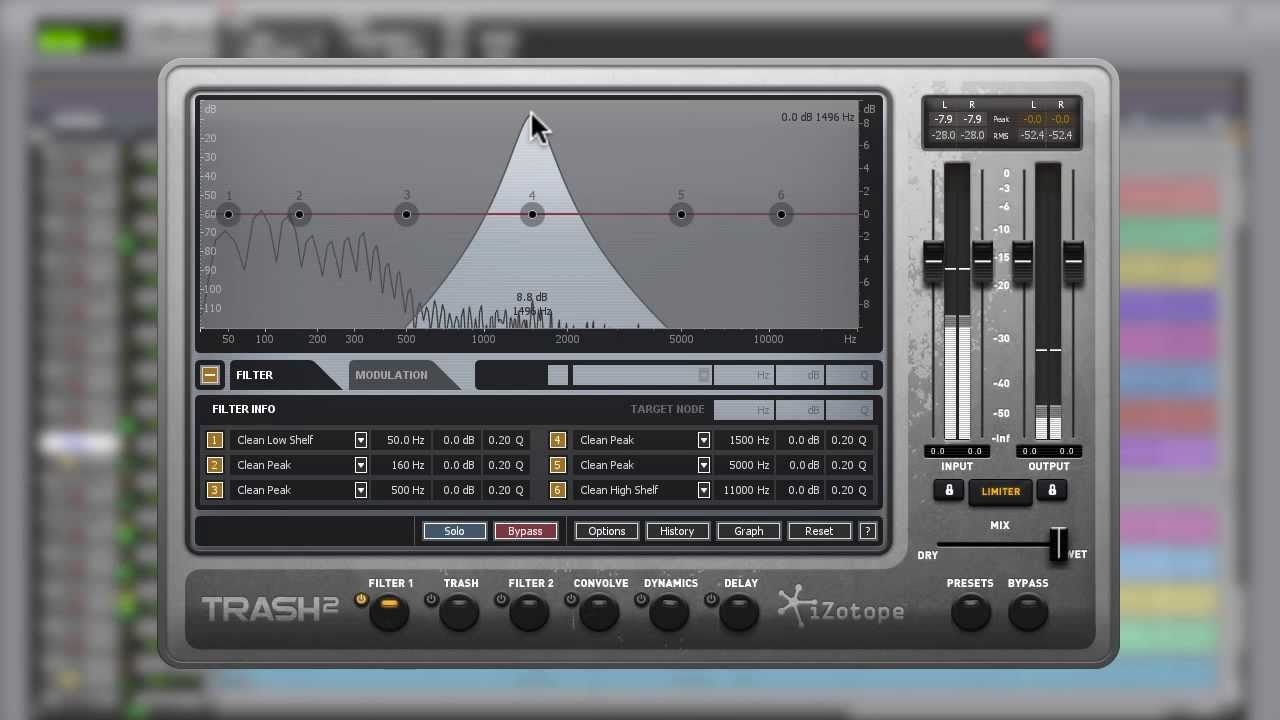This screenshot has height=720, width=1280.
Task: Toggle the Filter 1 power button
Action: (361, 600)
